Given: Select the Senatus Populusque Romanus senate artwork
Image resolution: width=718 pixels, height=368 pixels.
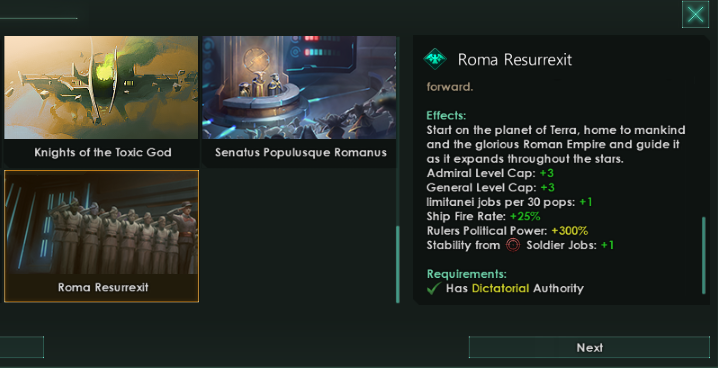Looking at the screenshot, I should pos(299,87).
